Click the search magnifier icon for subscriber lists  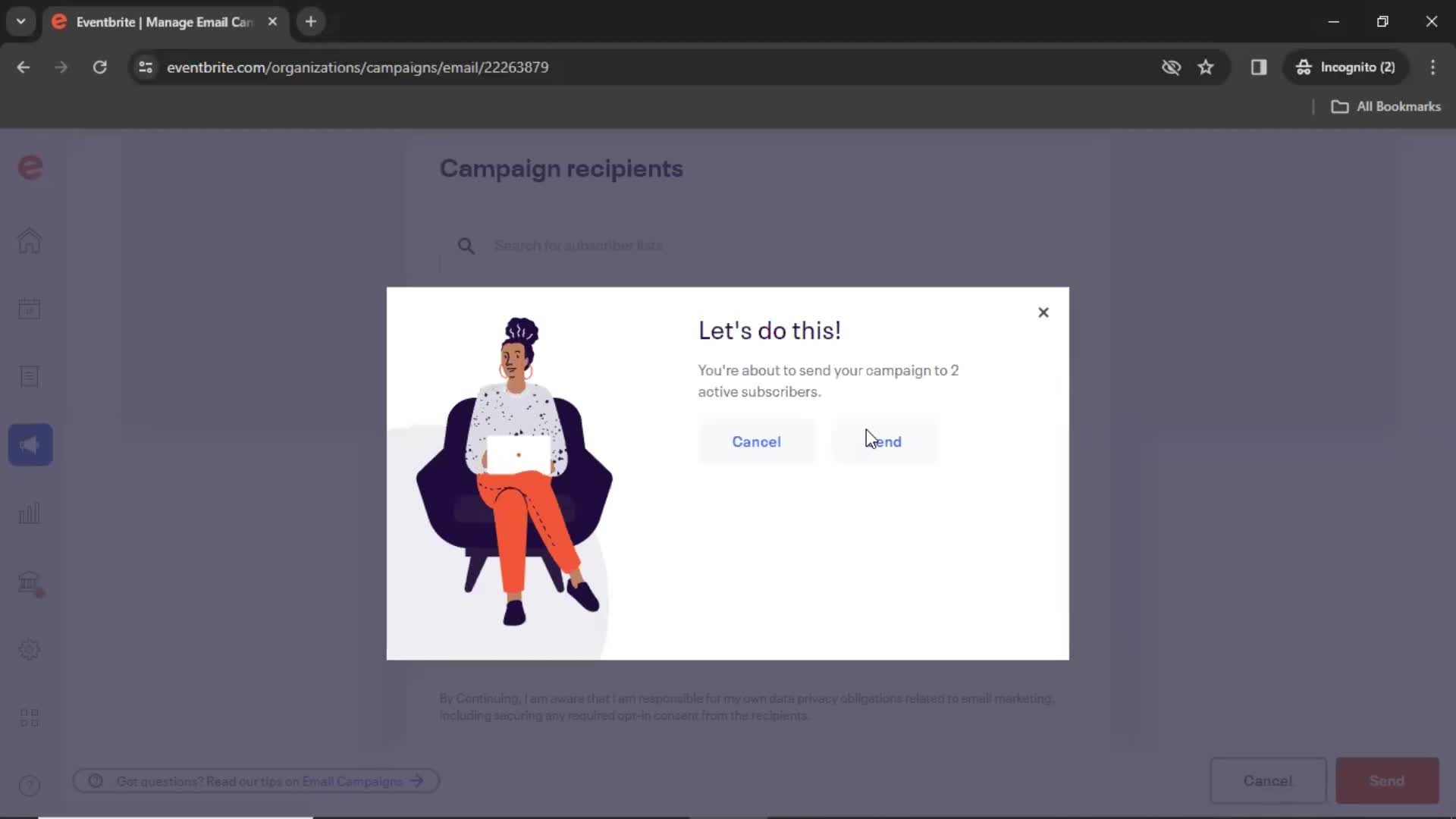click(x=466, y=246)
